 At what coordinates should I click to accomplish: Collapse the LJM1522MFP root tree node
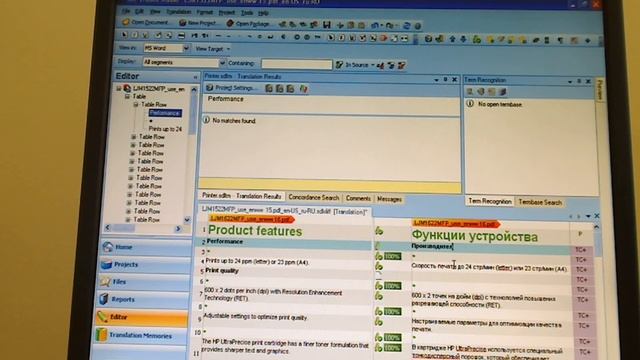[119, 88]
